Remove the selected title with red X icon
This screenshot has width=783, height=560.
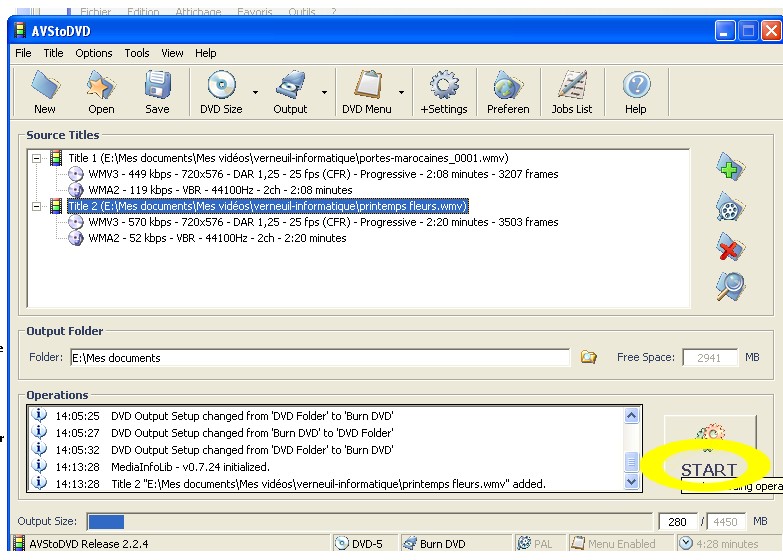tap(731, 247)
